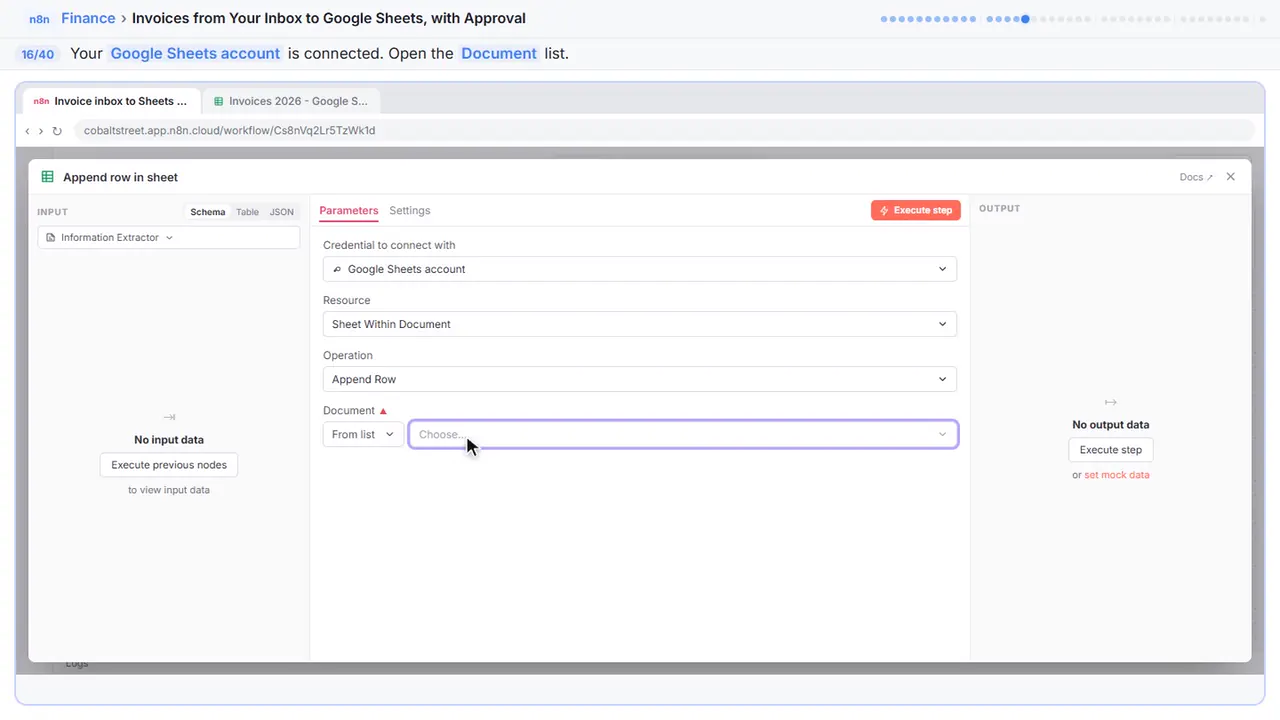Select the Table input view
Image resolution: width=1280 pixels, height=720 pixels.
coord(247,212)
